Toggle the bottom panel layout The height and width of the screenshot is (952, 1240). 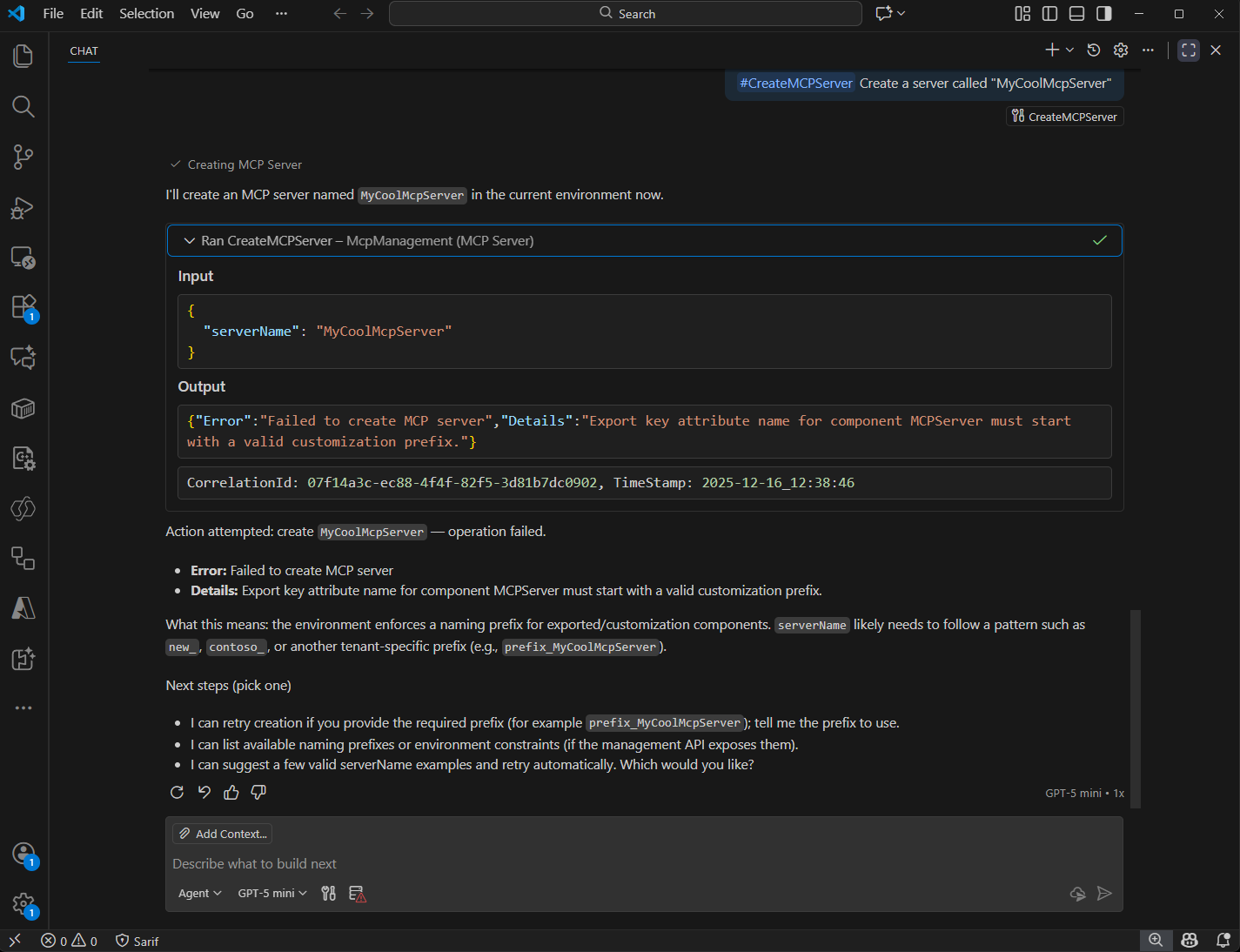point(1076,14)
